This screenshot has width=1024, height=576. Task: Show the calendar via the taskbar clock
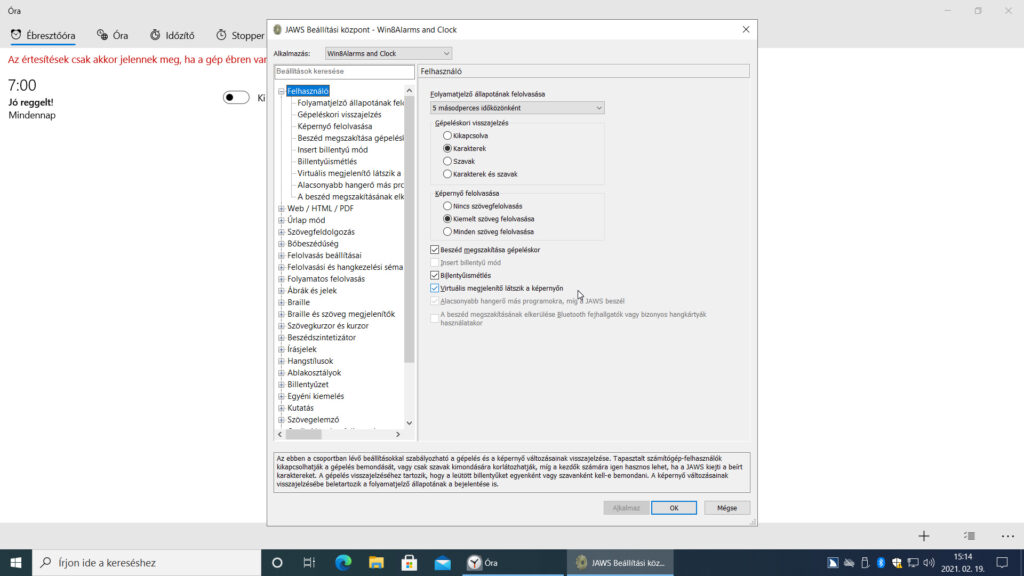963,562
